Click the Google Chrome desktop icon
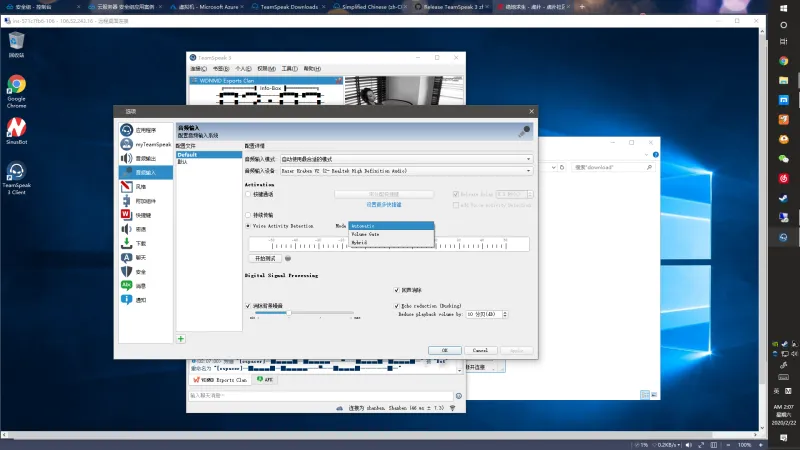 tap(16, 92)
